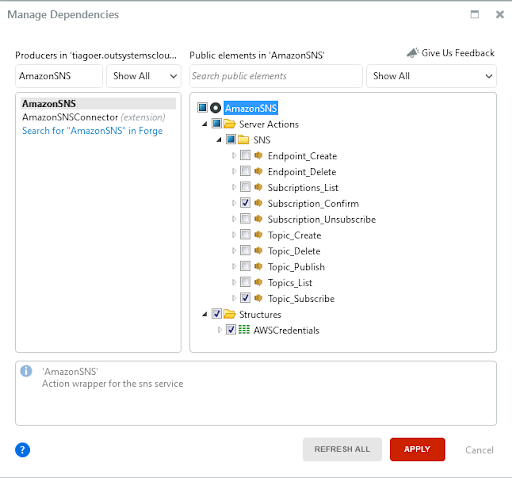Click the Subcriptions_List action icon
Viewport: 512px width, 478px height.
[258, 187]
